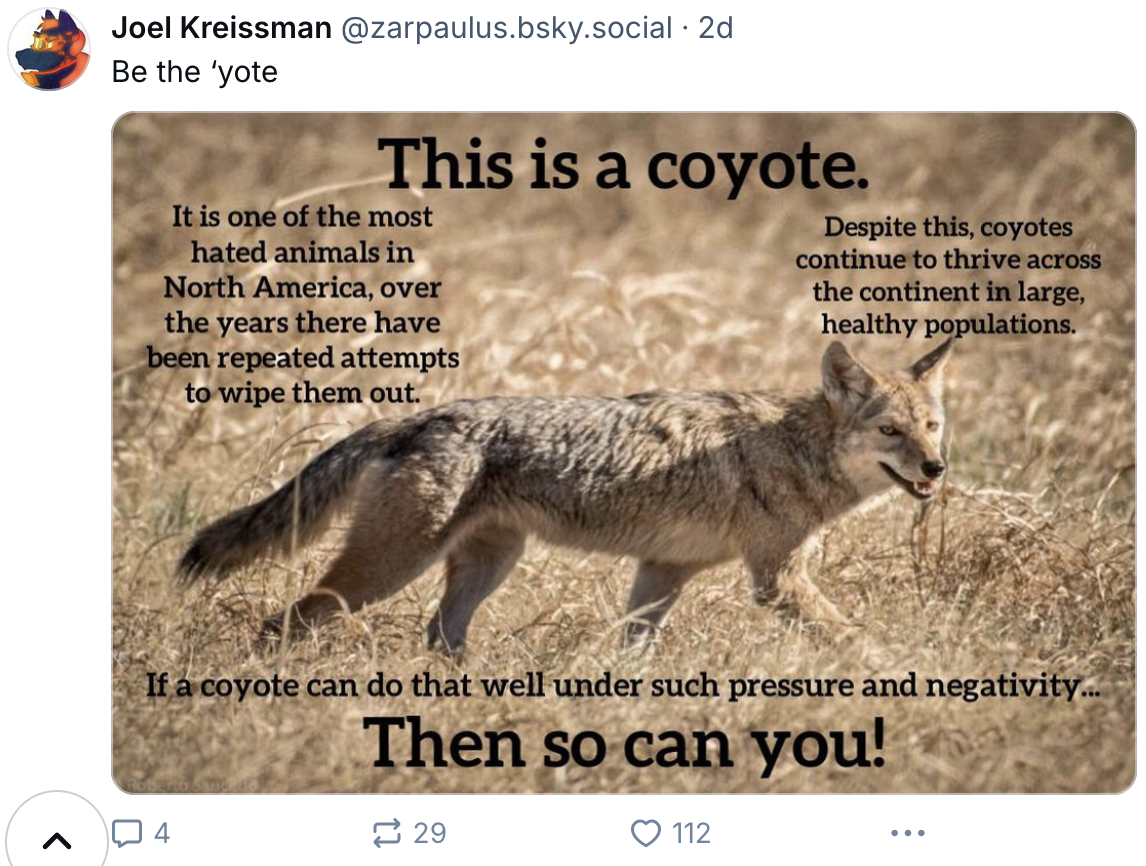Click the repost count 29
The width and height of the screenshot is (1146, 866).
click(x=429, y=832)
